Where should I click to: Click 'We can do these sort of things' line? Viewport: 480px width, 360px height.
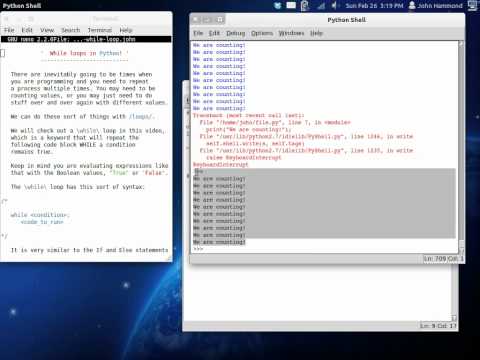pyautogui.click(x=83, y=116)
